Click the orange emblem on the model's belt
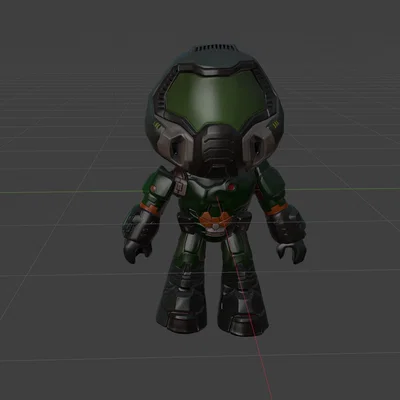The width and height of the screenshot is (400, 400). pyautogui.click(x=215, y=221)
